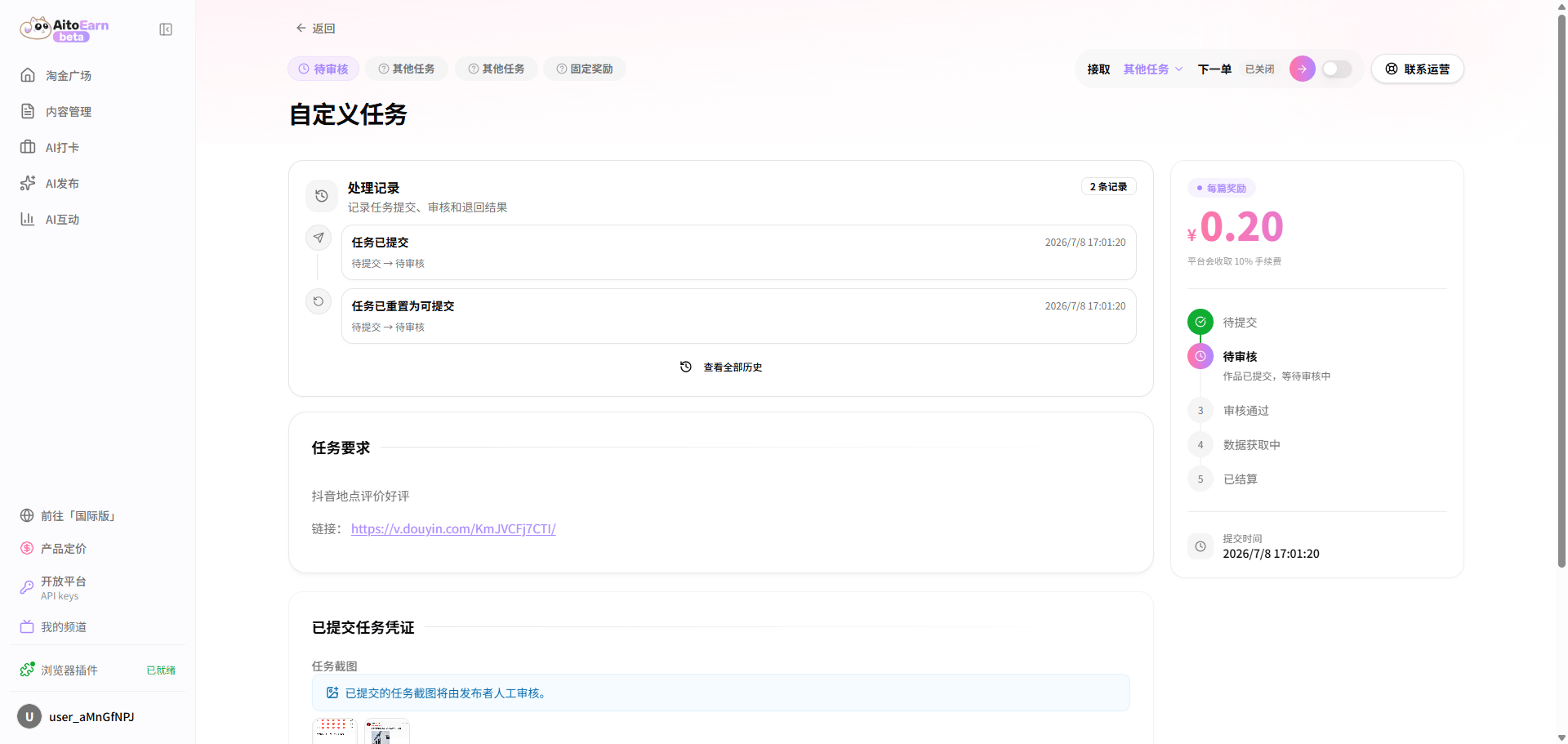The width and height of the screenshot is (1568, 744).
Task: Click the AI发布 sparkle icon
Action: pos(28,183)
